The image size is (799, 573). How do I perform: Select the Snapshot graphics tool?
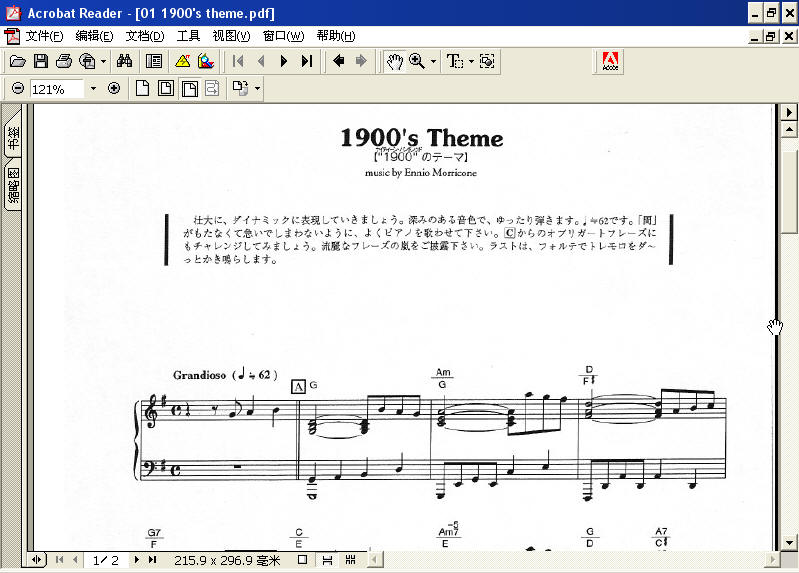point(487,62)
